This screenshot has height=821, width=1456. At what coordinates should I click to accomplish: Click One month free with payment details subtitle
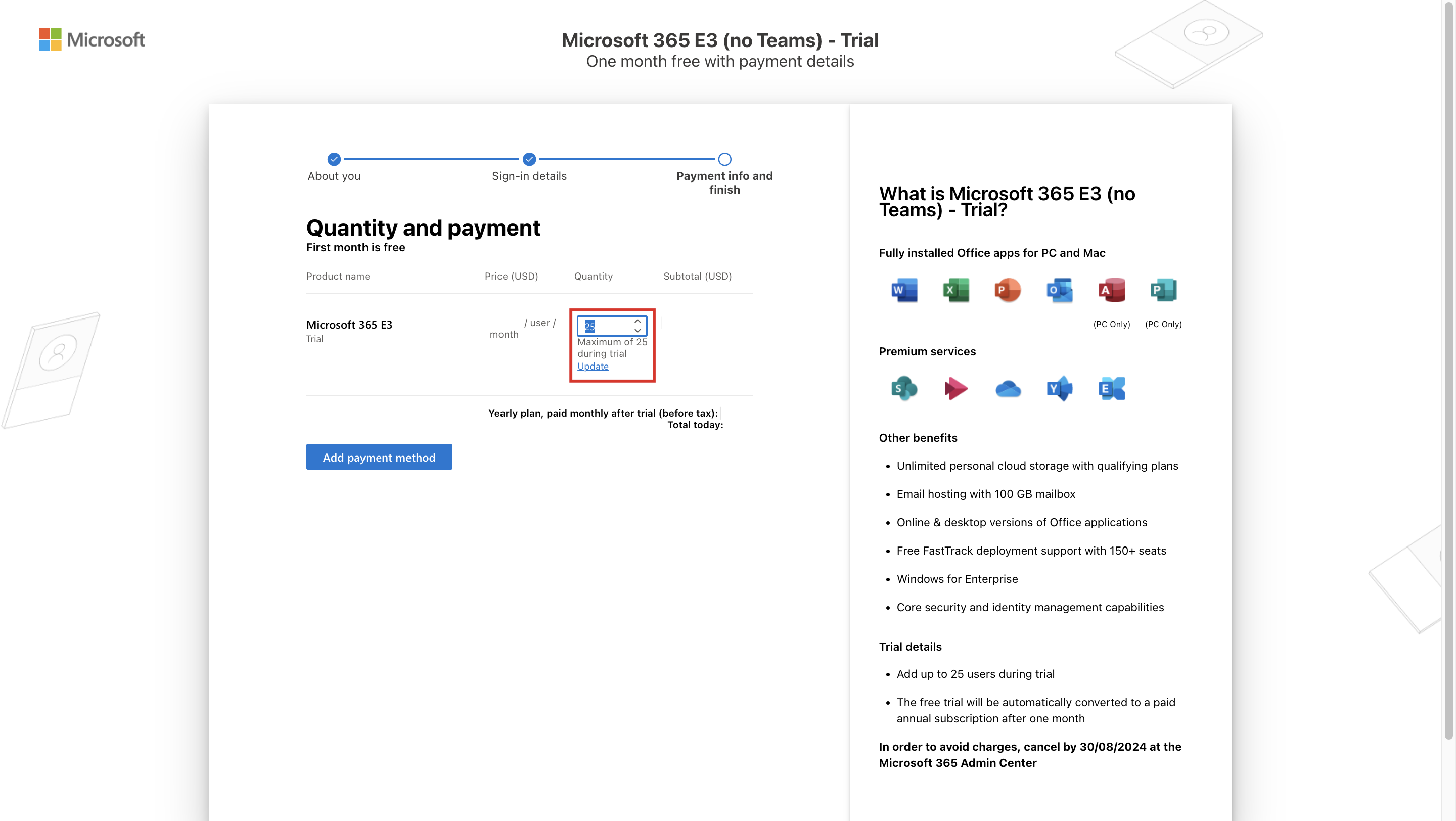click(719, 61)
